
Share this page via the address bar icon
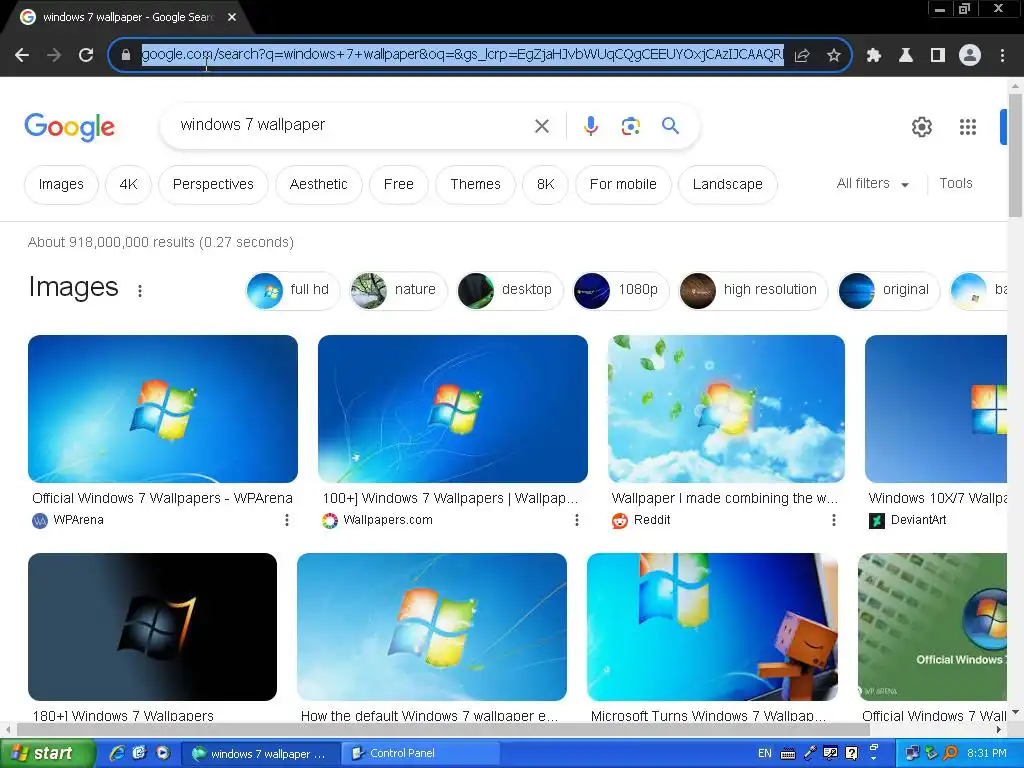802,55
